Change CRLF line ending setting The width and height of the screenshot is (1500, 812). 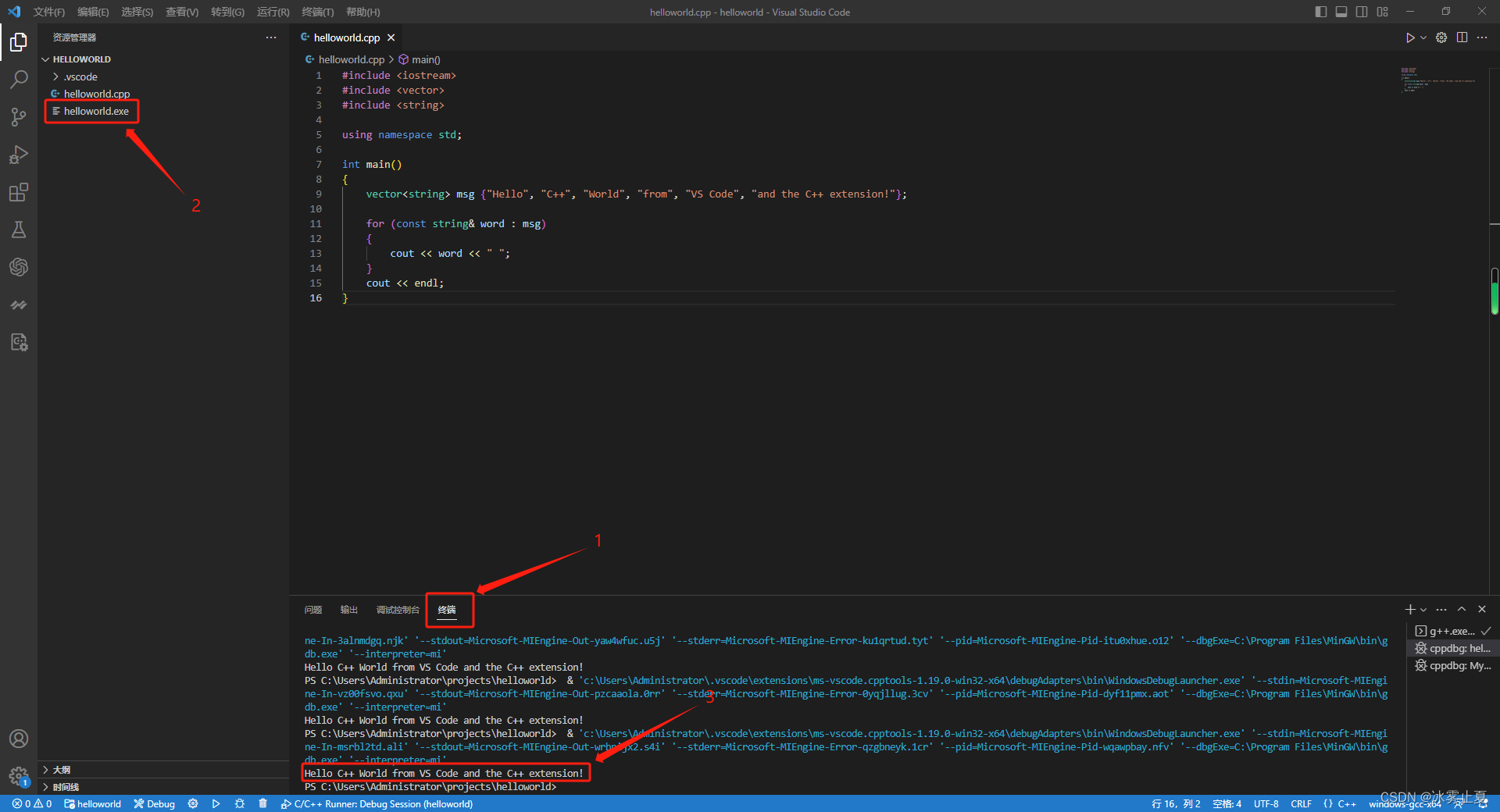tap(1301, 803)
